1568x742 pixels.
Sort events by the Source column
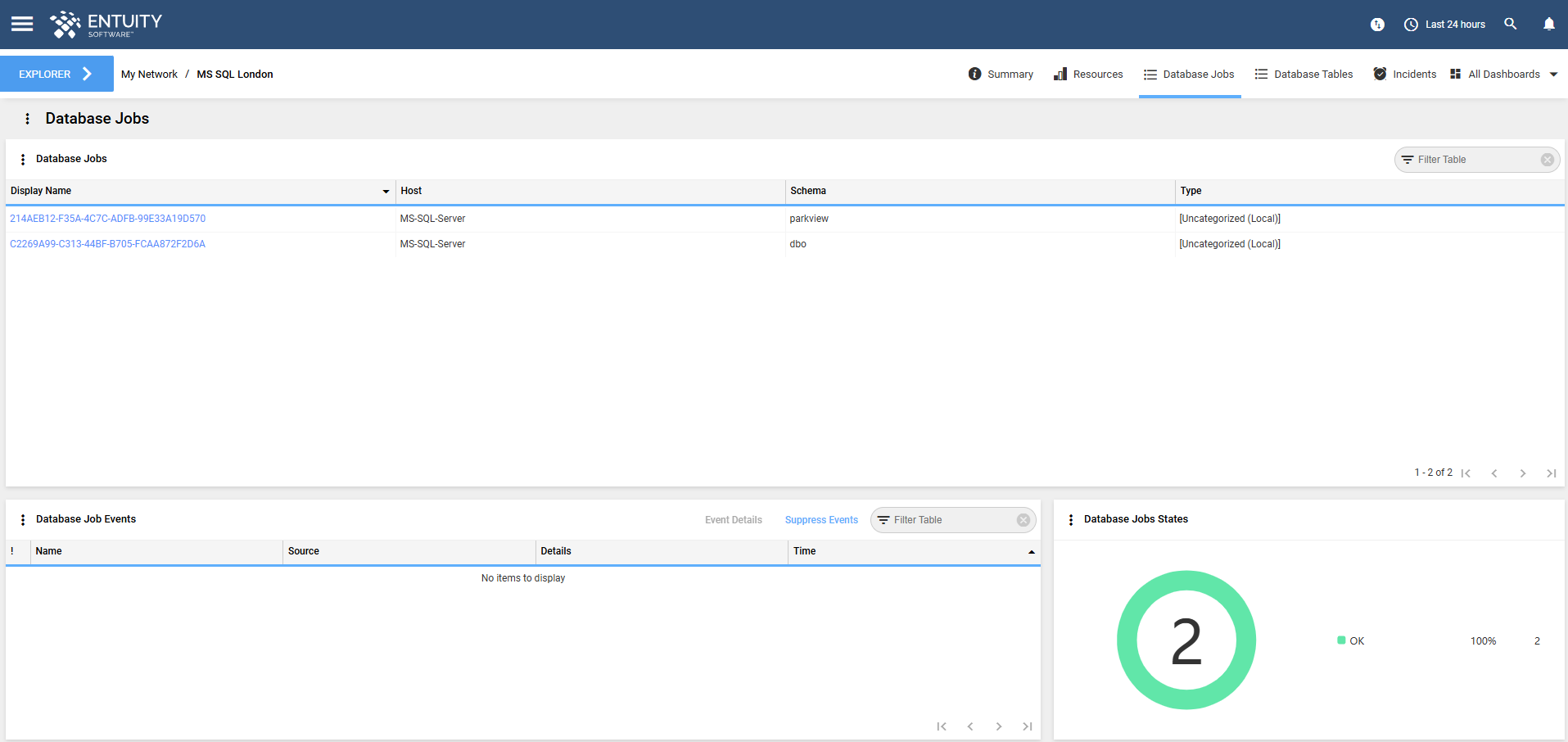click(x=409, y=551)
